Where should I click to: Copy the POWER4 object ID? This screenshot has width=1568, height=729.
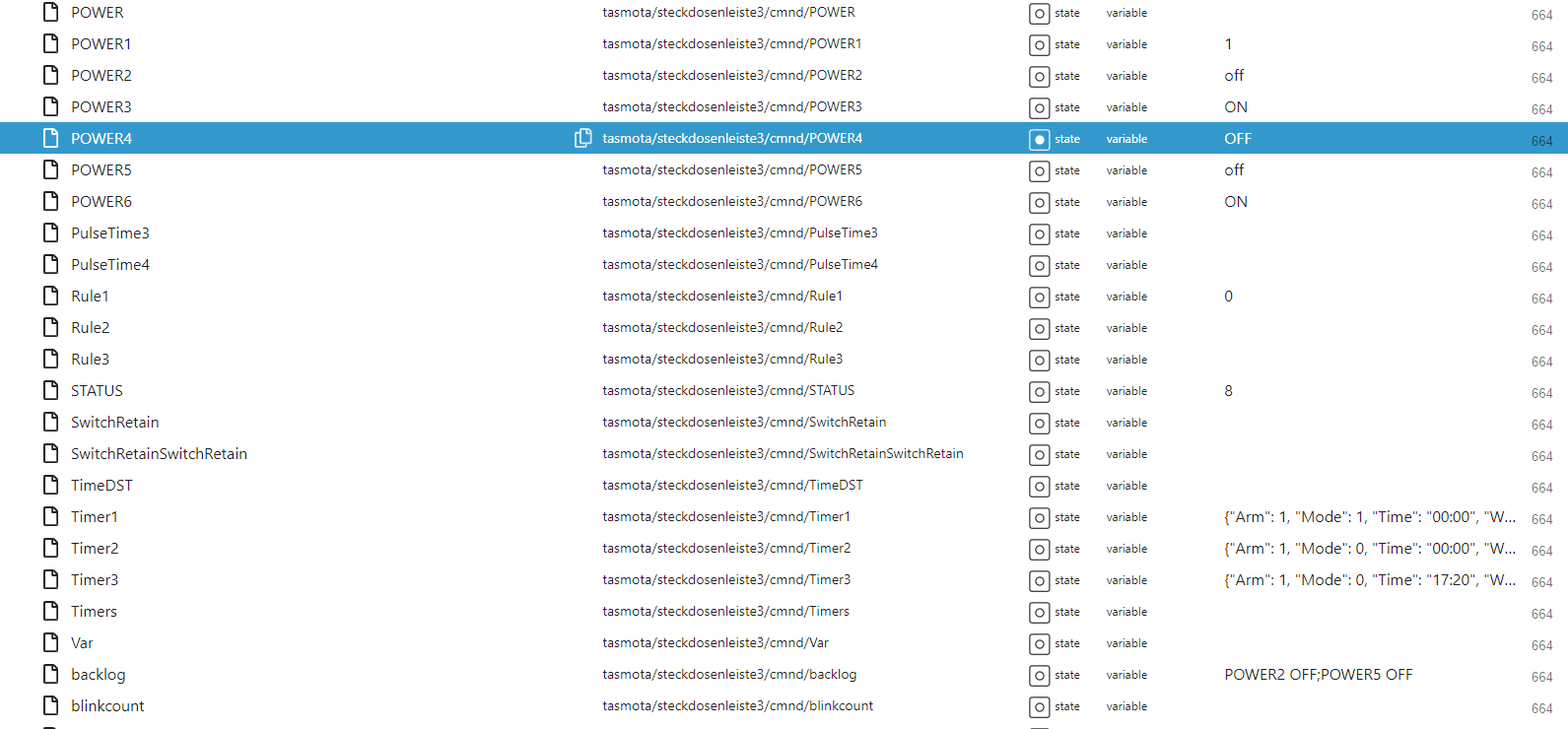[583, 138]
